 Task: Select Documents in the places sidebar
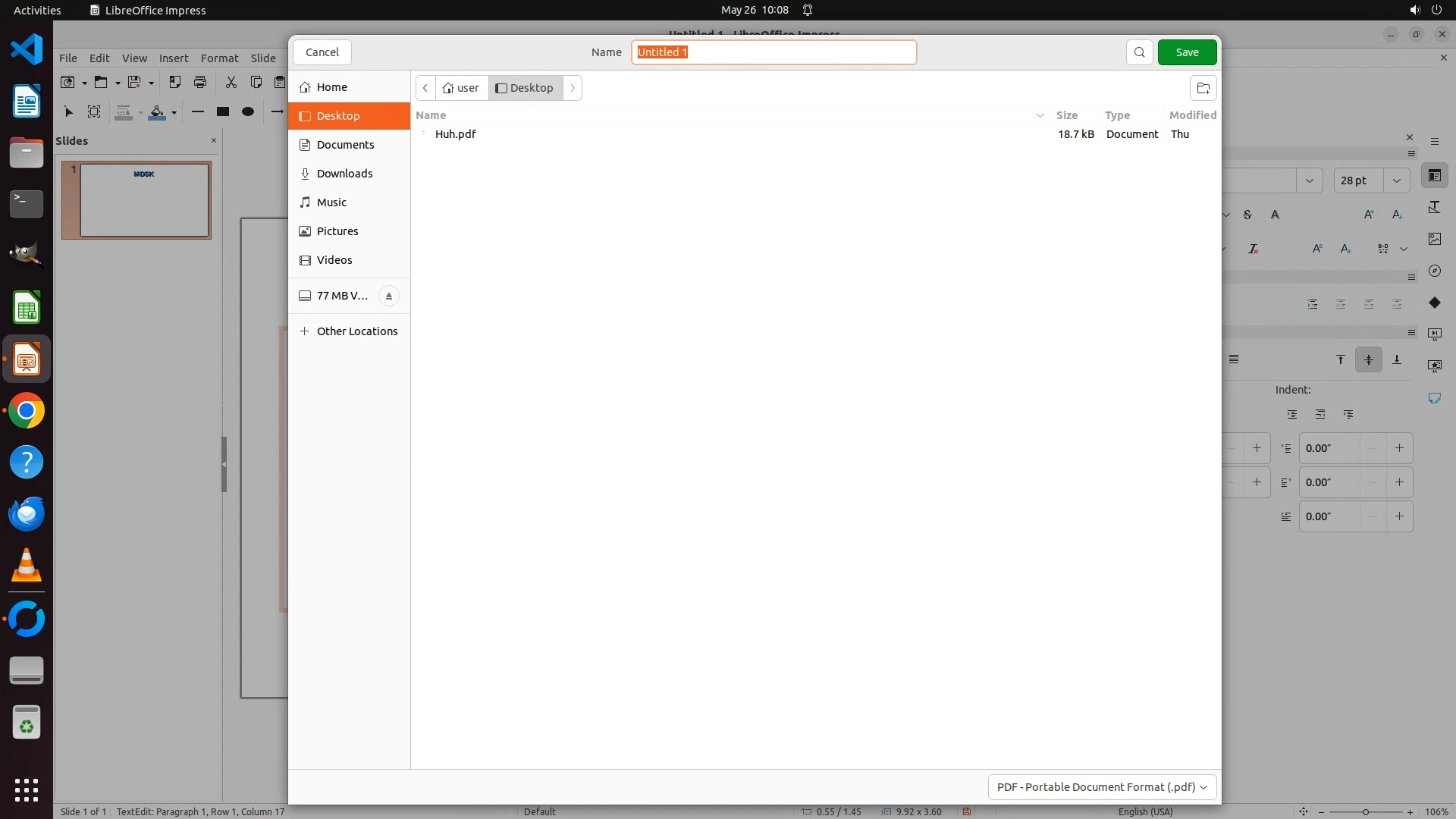[345, 145]
